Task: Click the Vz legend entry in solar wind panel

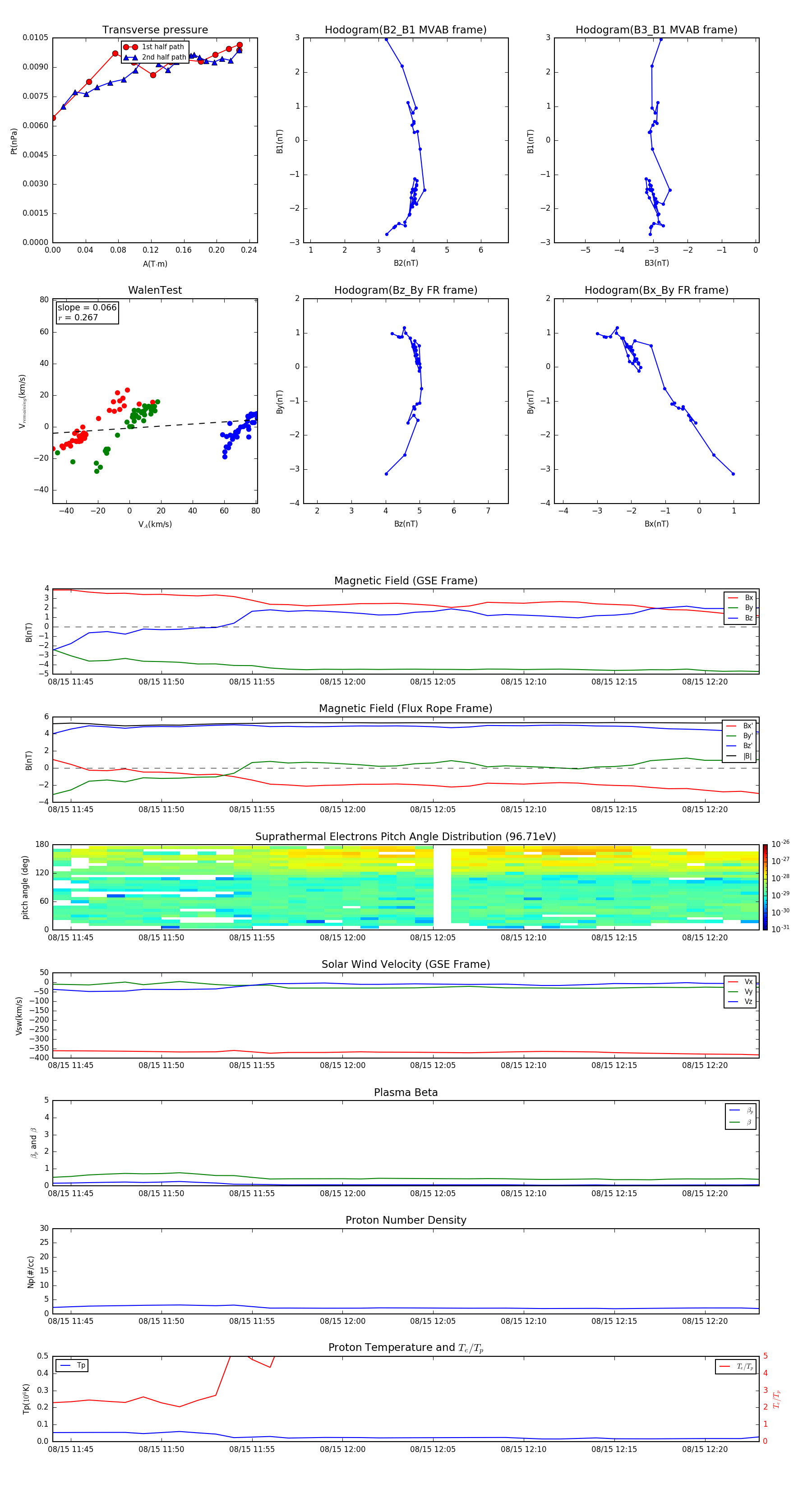Action: 740,1002
